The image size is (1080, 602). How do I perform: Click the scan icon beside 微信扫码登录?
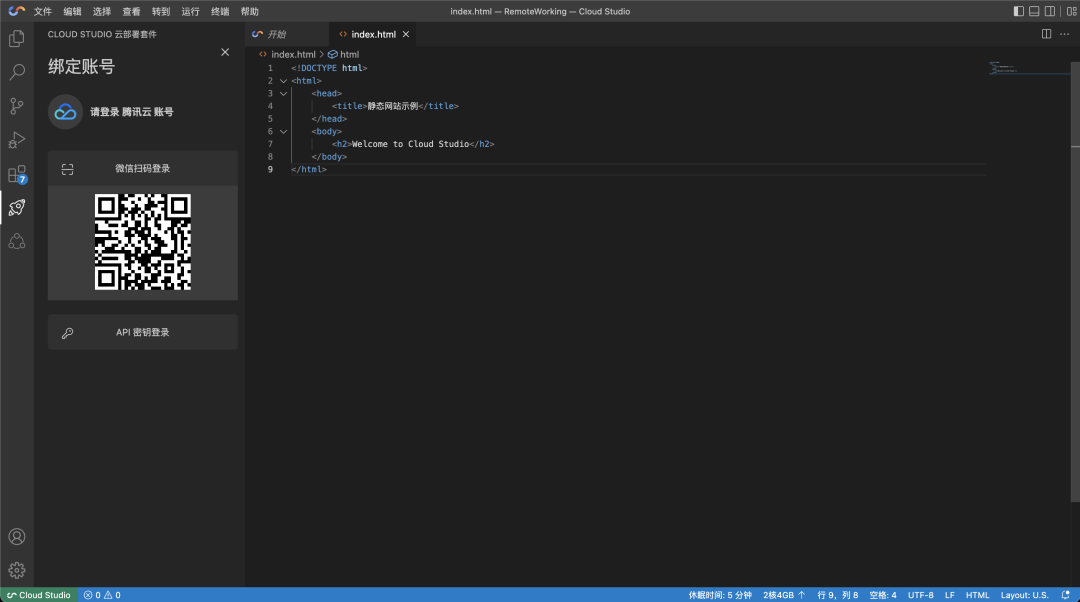(68, 169)
